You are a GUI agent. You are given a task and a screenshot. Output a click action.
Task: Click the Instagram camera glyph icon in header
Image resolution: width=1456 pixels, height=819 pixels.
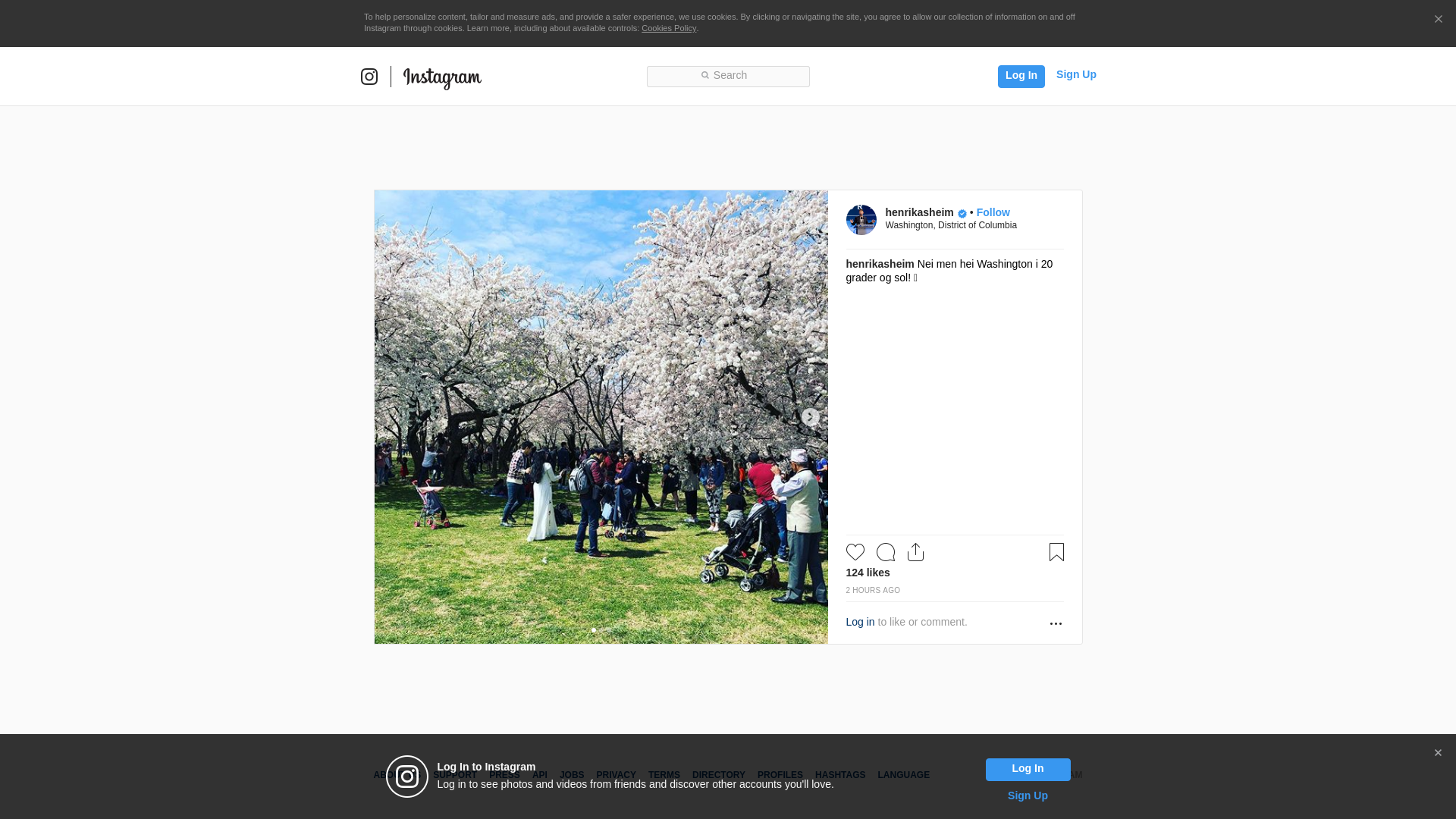coord(369,77)
